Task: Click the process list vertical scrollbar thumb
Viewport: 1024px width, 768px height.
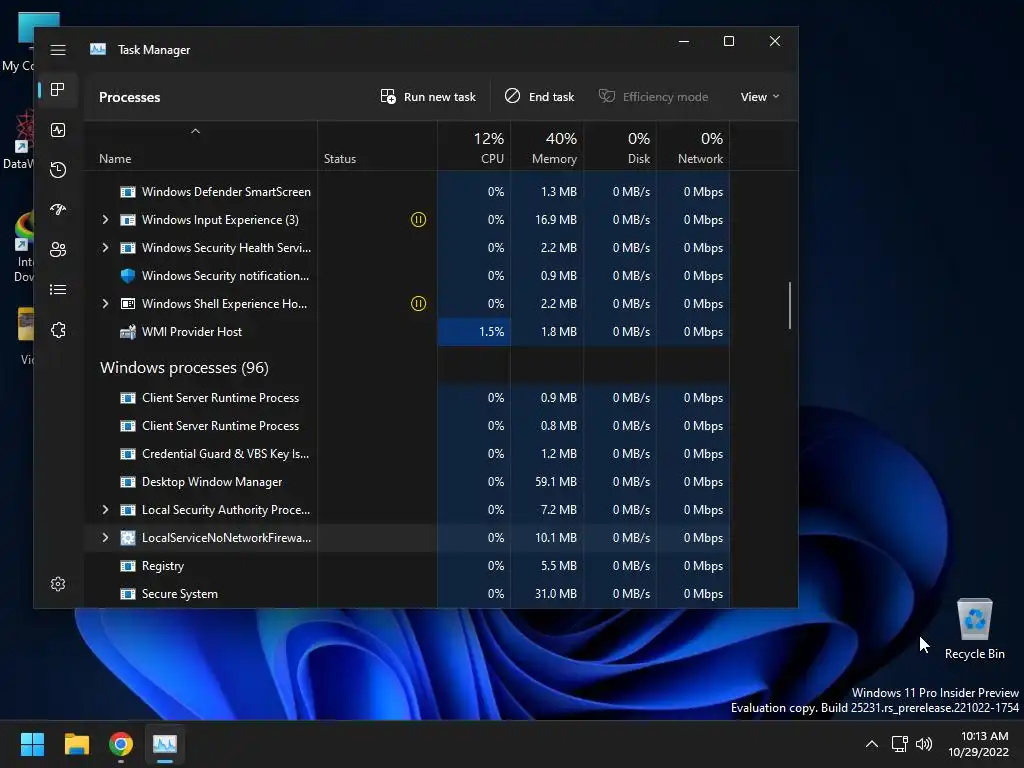Action: 790,305
